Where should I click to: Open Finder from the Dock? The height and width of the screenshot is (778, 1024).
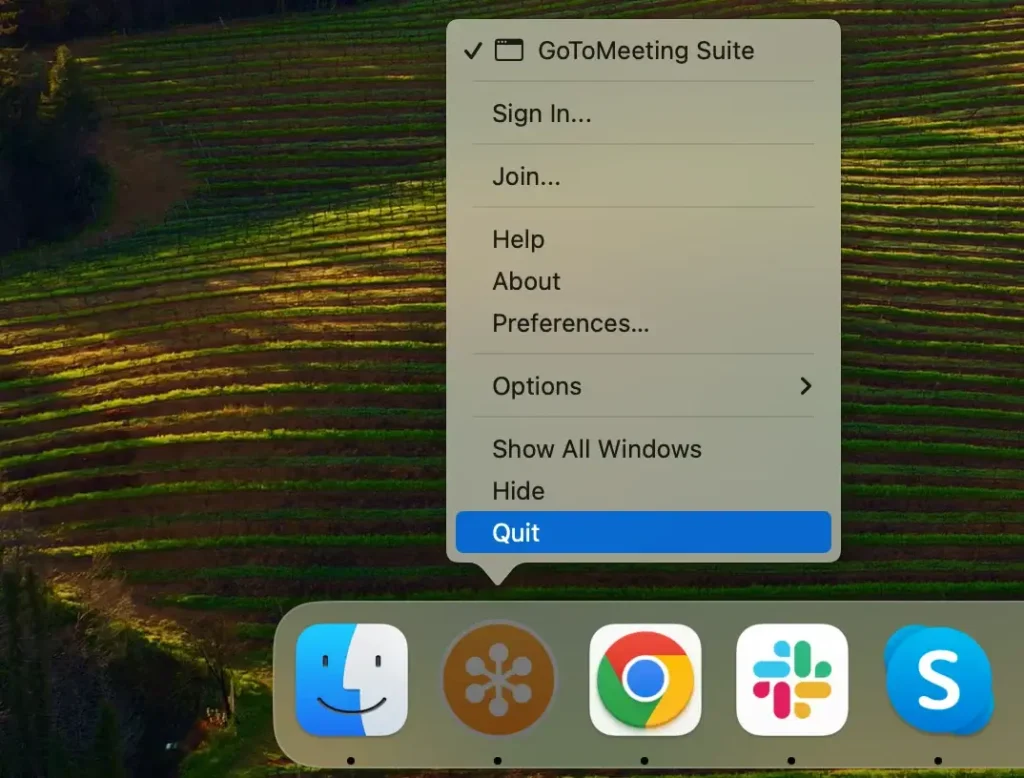pos(351,679)
